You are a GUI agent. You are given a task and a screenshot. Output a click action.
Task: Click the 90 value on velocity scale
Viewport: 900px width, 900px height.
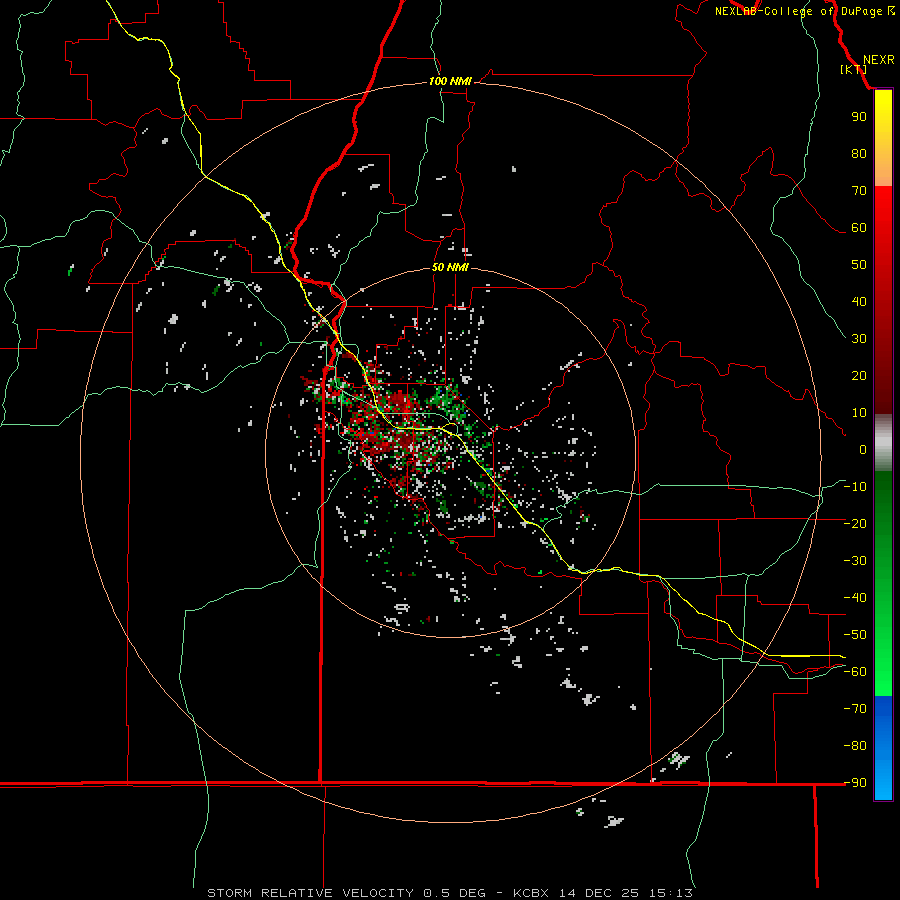(x=859, y=117)
